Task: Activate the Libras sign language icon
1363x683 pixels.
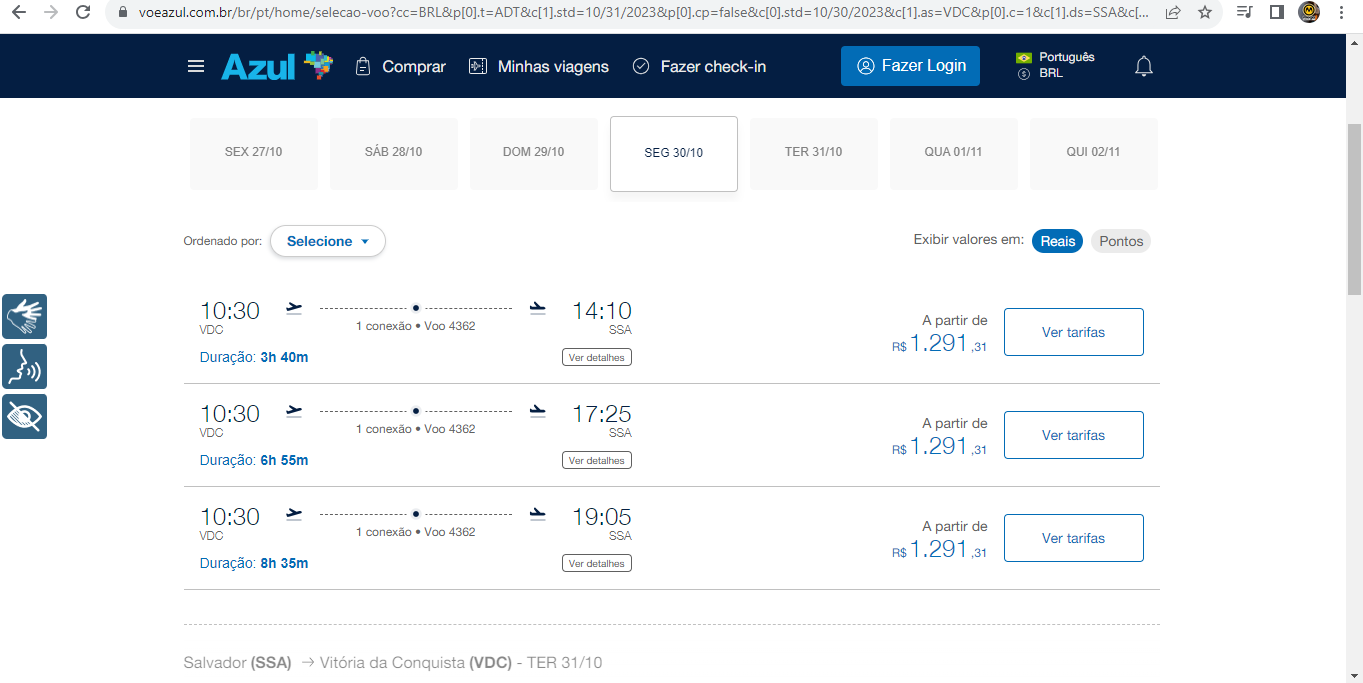Action: 24,317
